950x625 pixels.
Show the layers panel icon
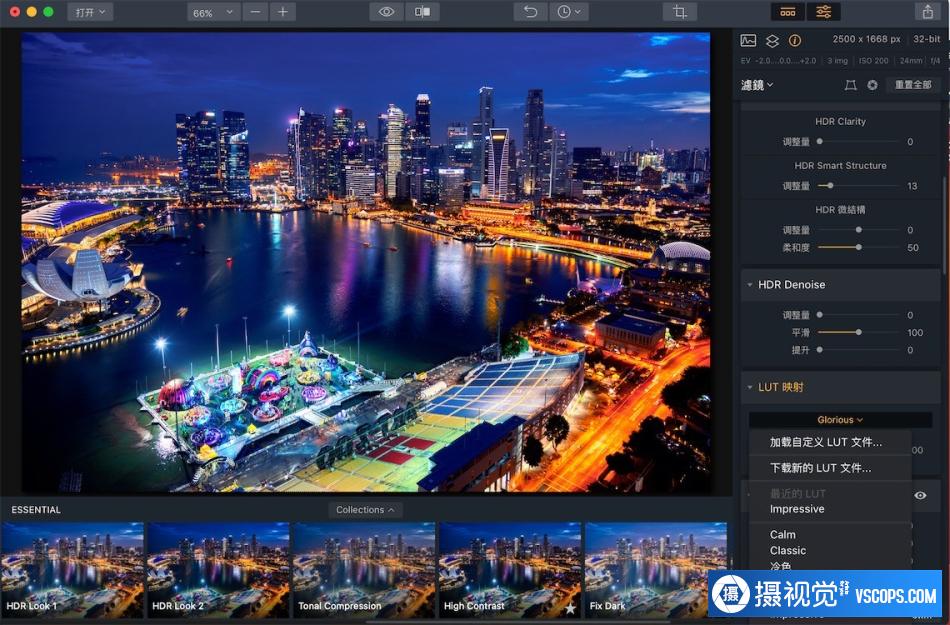[x=772, y=41]
